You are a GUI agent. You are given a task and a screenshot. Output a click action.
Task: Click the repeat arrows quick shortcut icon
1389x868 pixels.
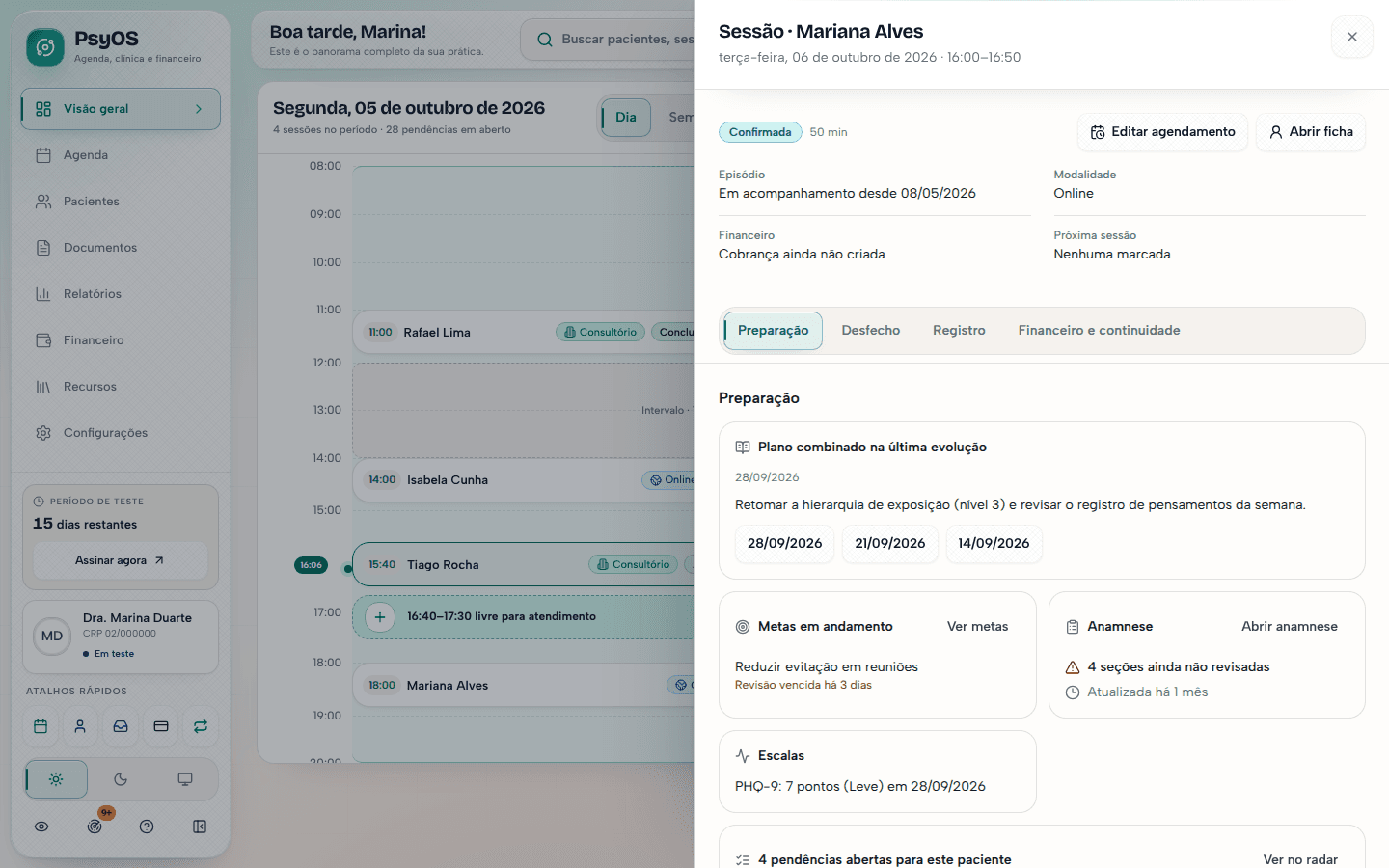pos(201,726)
